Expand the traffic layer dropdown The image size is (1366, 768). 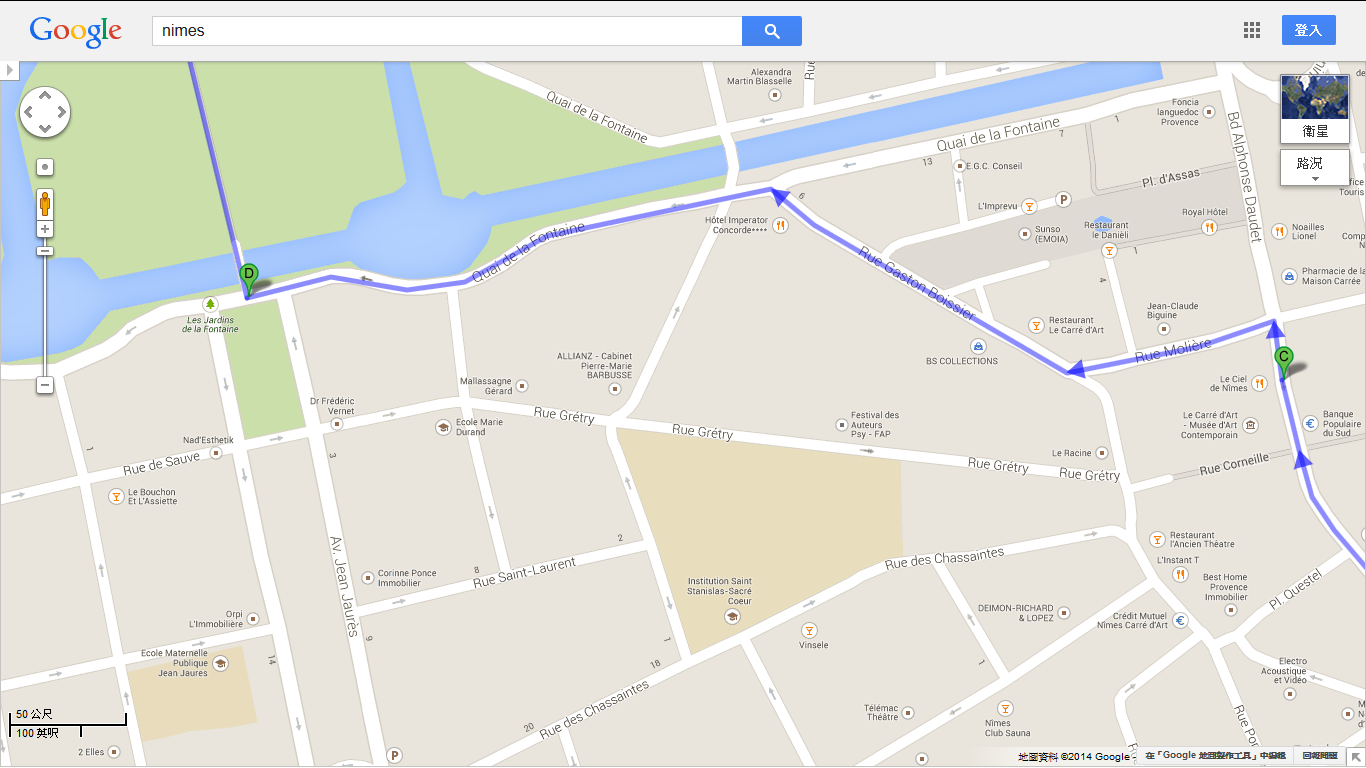pyautogui.click(x=1315, y=167)
